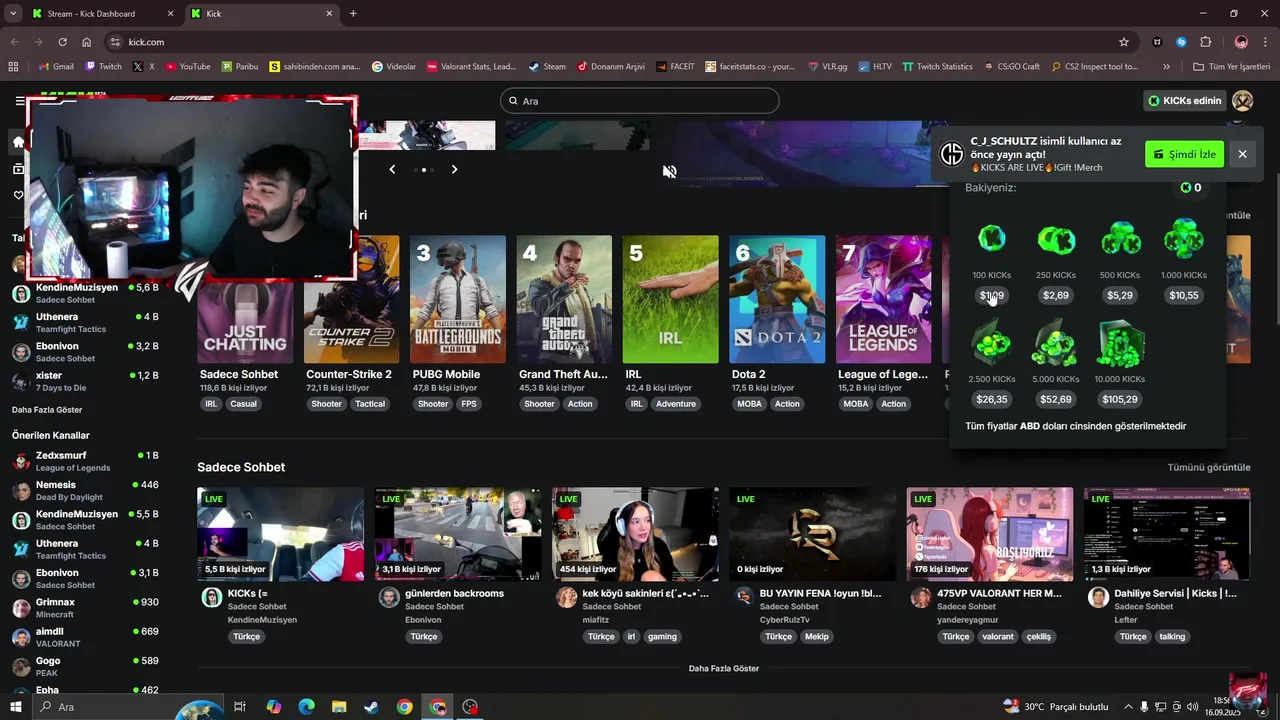Open the Dota 2 category card

(x=777, y=299)
